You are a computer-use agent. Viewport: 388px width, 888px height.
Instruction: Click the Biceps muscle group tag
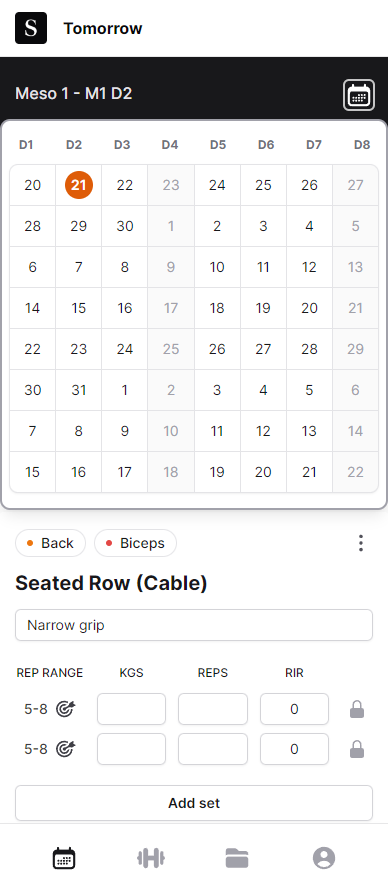coord(135,543)
